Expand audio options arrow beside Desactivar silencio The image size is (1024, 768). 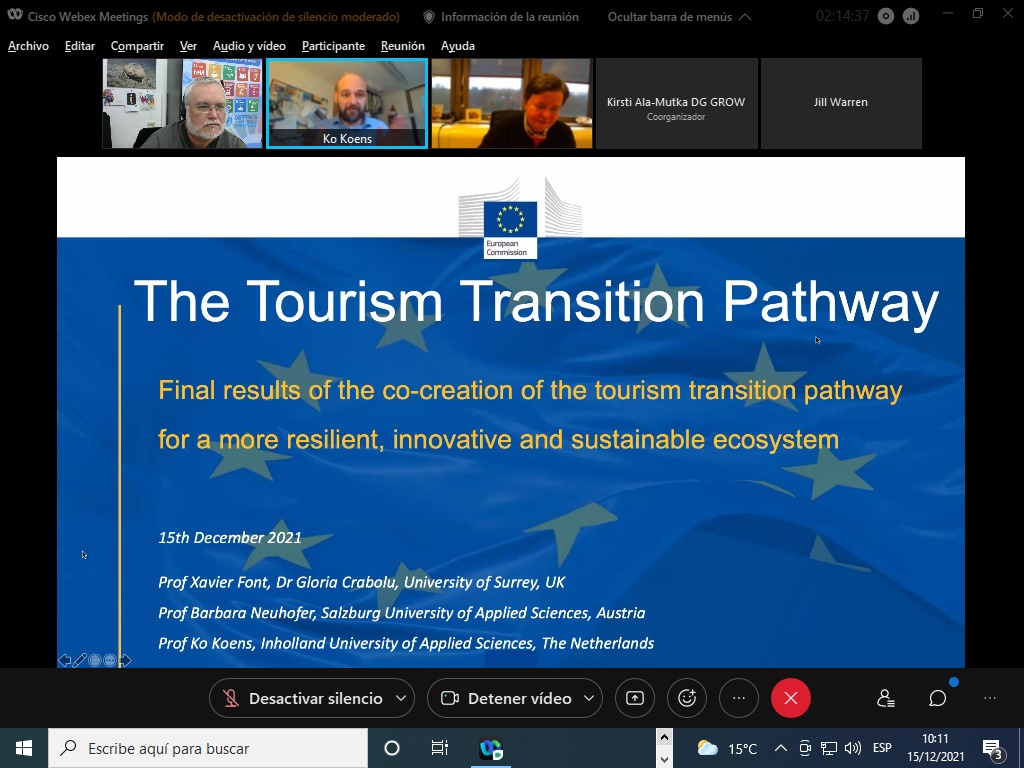point(401,698)
